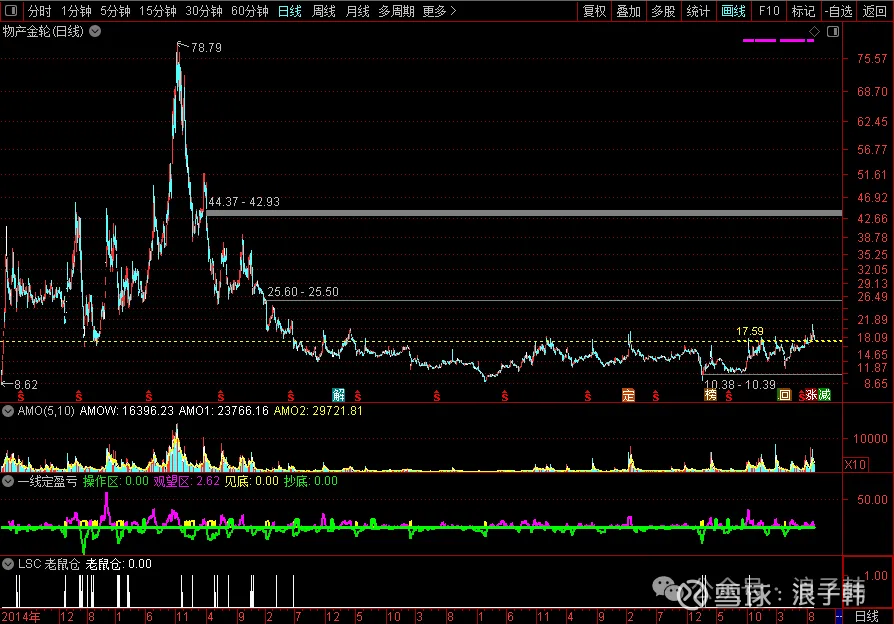Click the 返回 back button
This screenshot has height=624, width=894.
[874, 11]
